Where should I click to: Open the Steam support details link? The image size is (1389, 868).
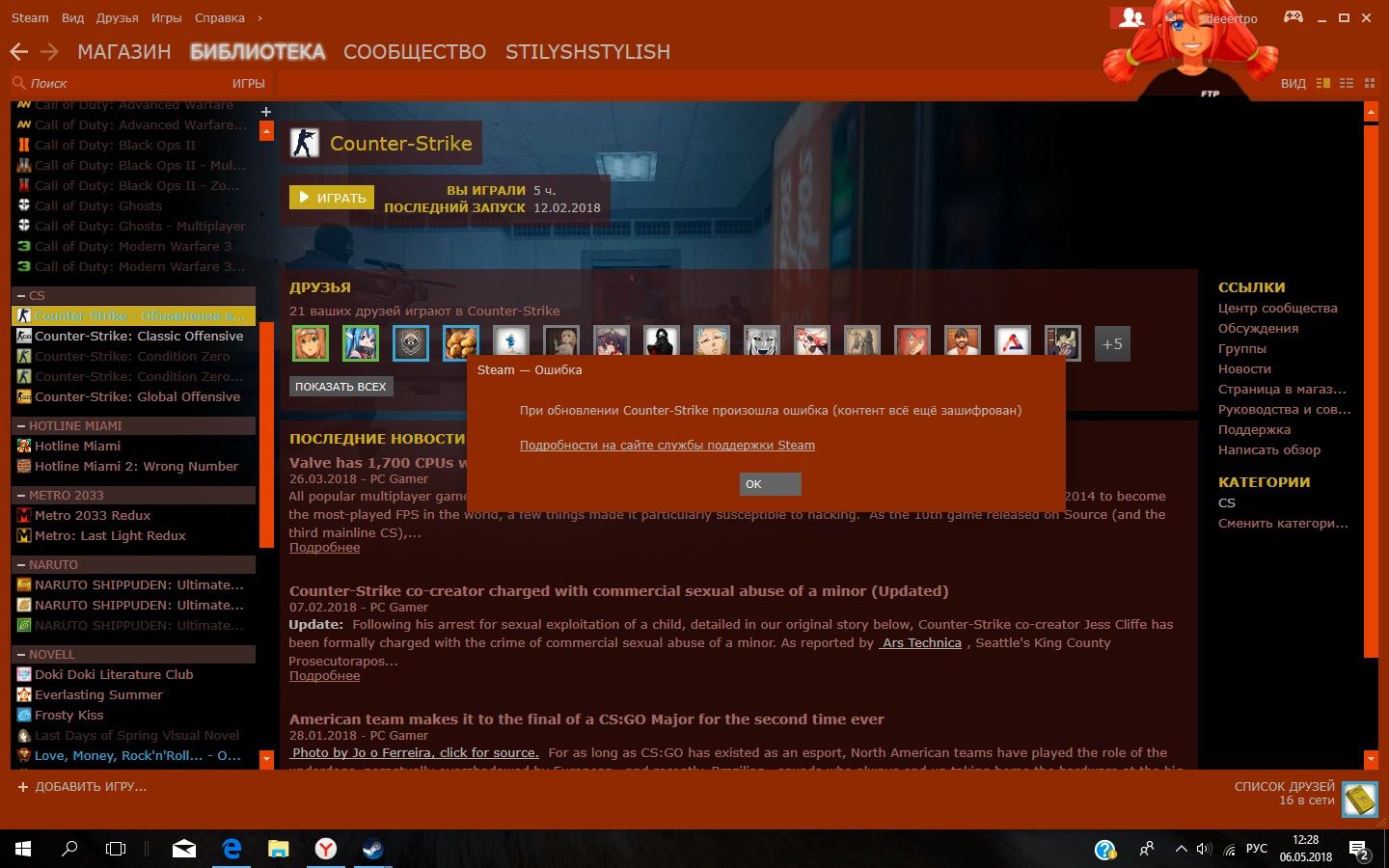coord(667,446)
